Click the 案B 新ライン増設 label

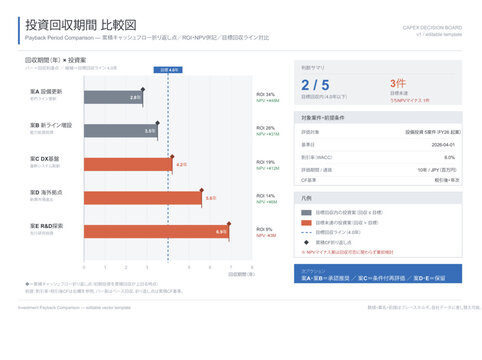coord(51,125)
